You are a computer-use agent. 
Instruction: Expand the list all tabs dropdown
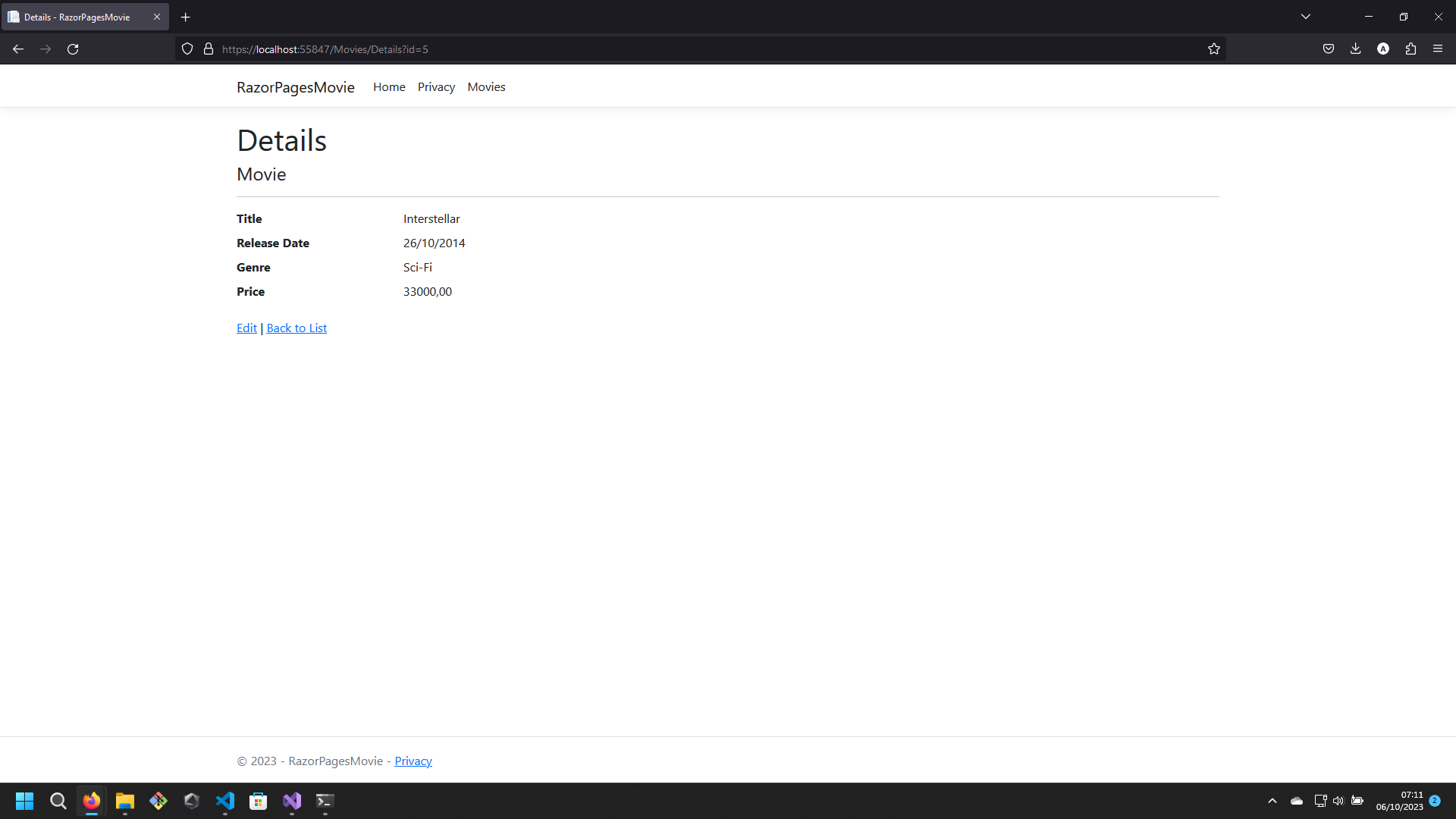coord(1306,17)
